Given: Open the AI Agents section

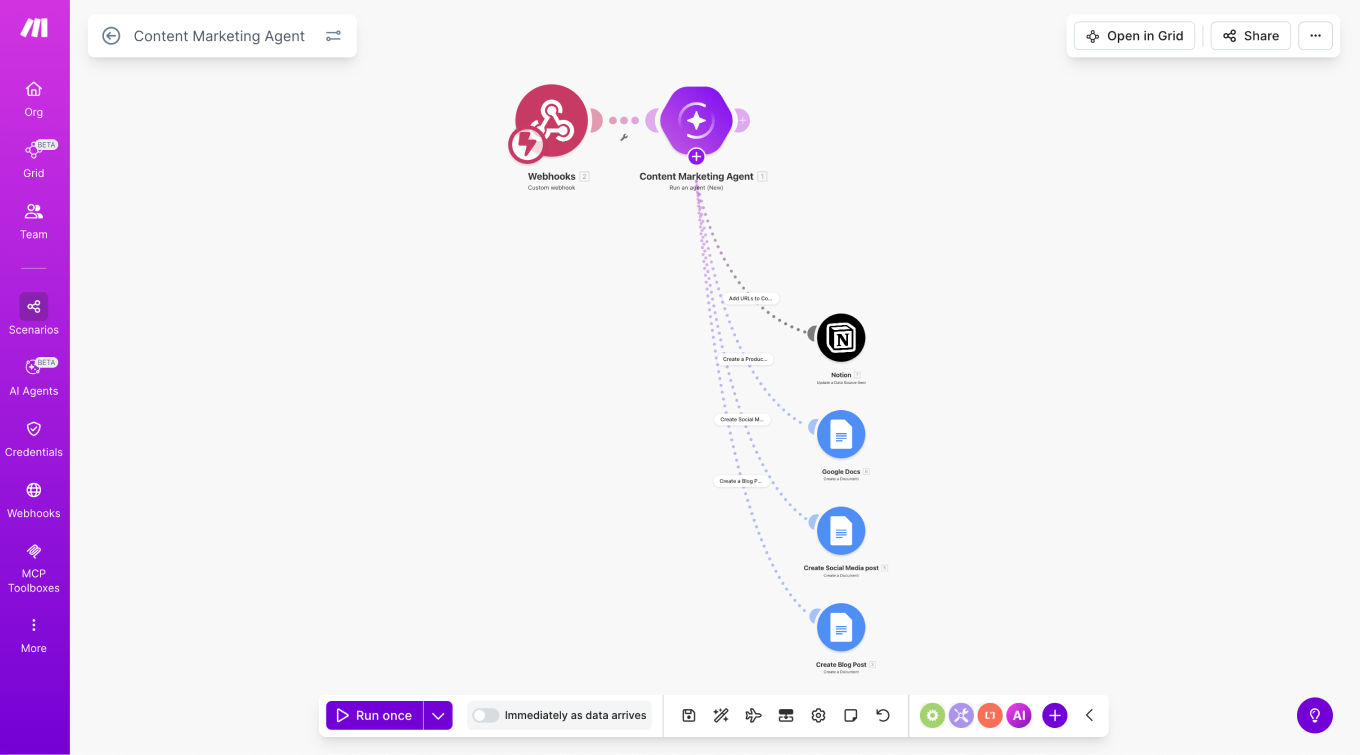Looking at the screenshot, I should pos(34,377).
